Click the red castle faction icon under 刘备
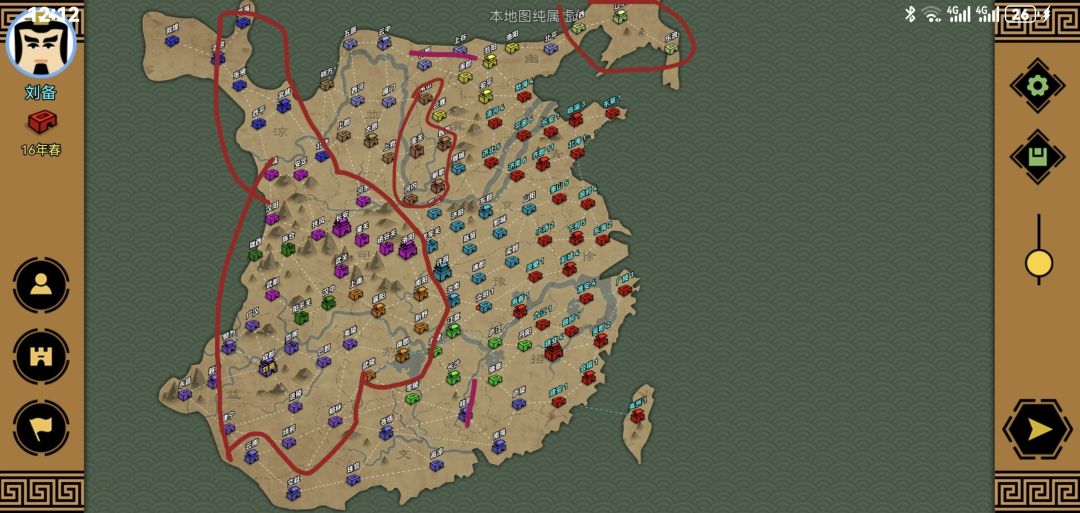Viewport: 1080px width, 513px height. (x=42, y=123)
